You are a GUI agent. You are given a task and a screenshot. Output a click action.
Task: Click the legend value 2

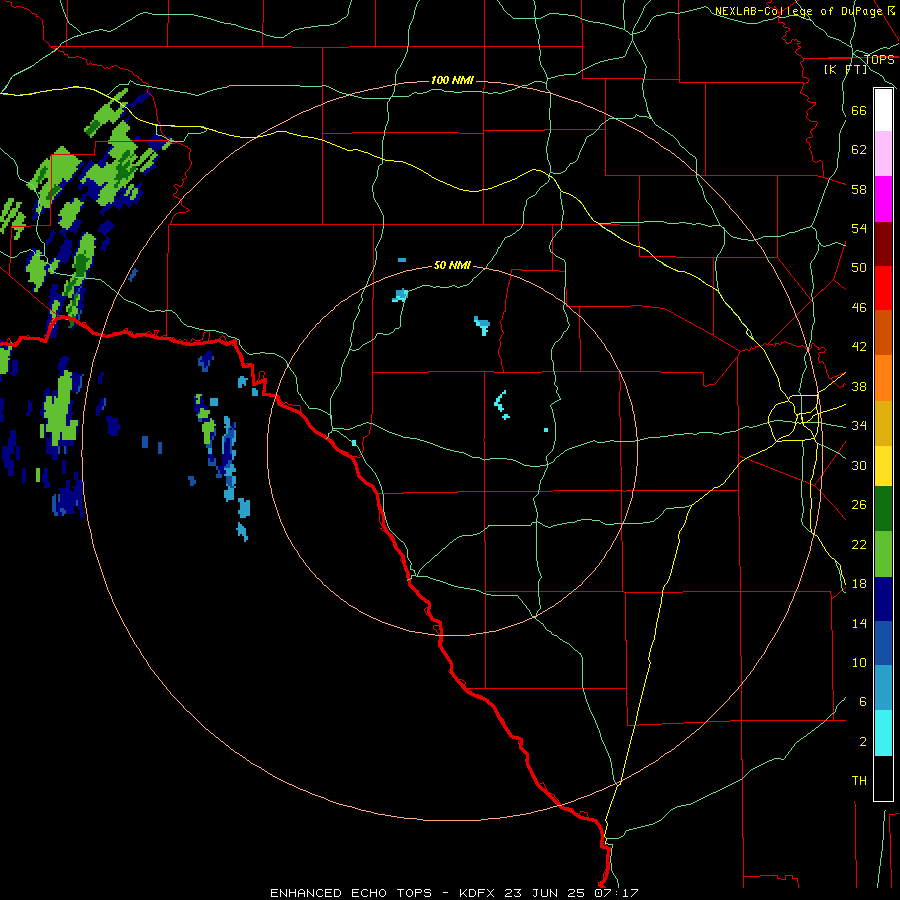862,742
